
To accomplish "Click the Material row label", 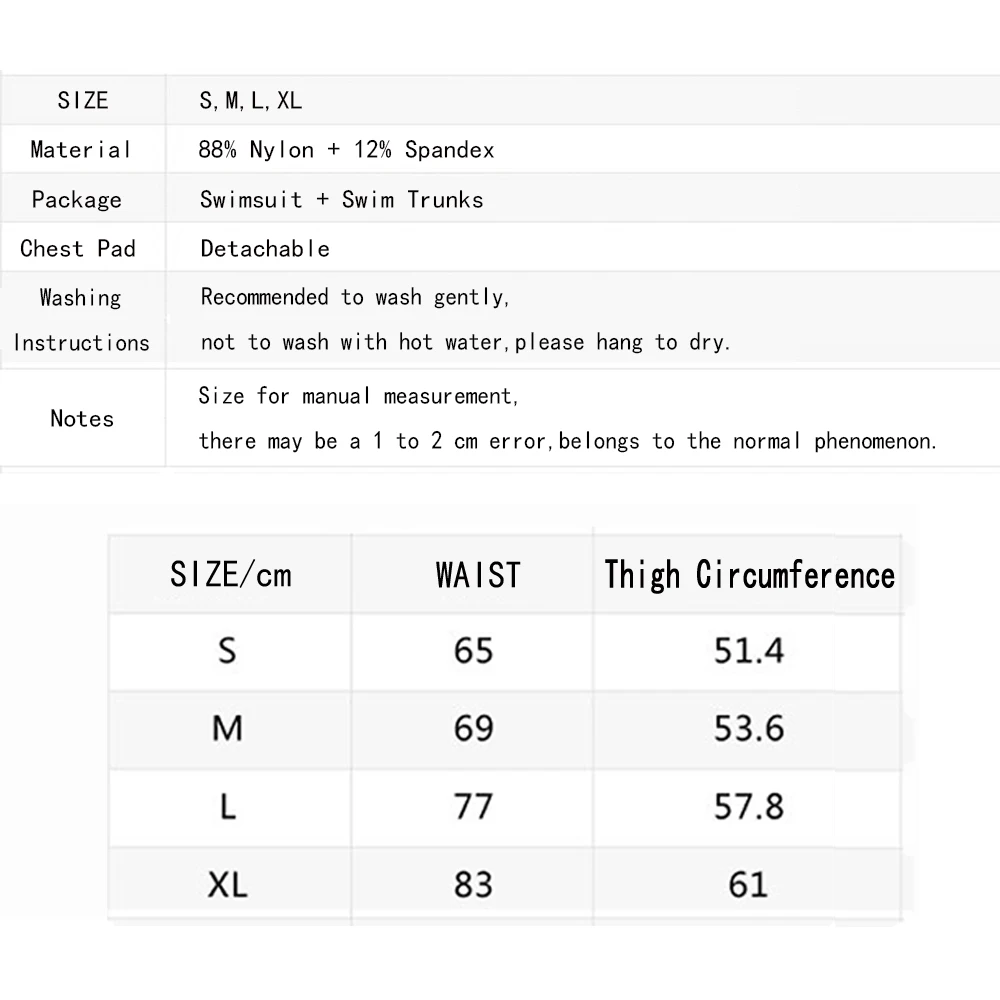I will pyautogui.click(x=80, y=150).
